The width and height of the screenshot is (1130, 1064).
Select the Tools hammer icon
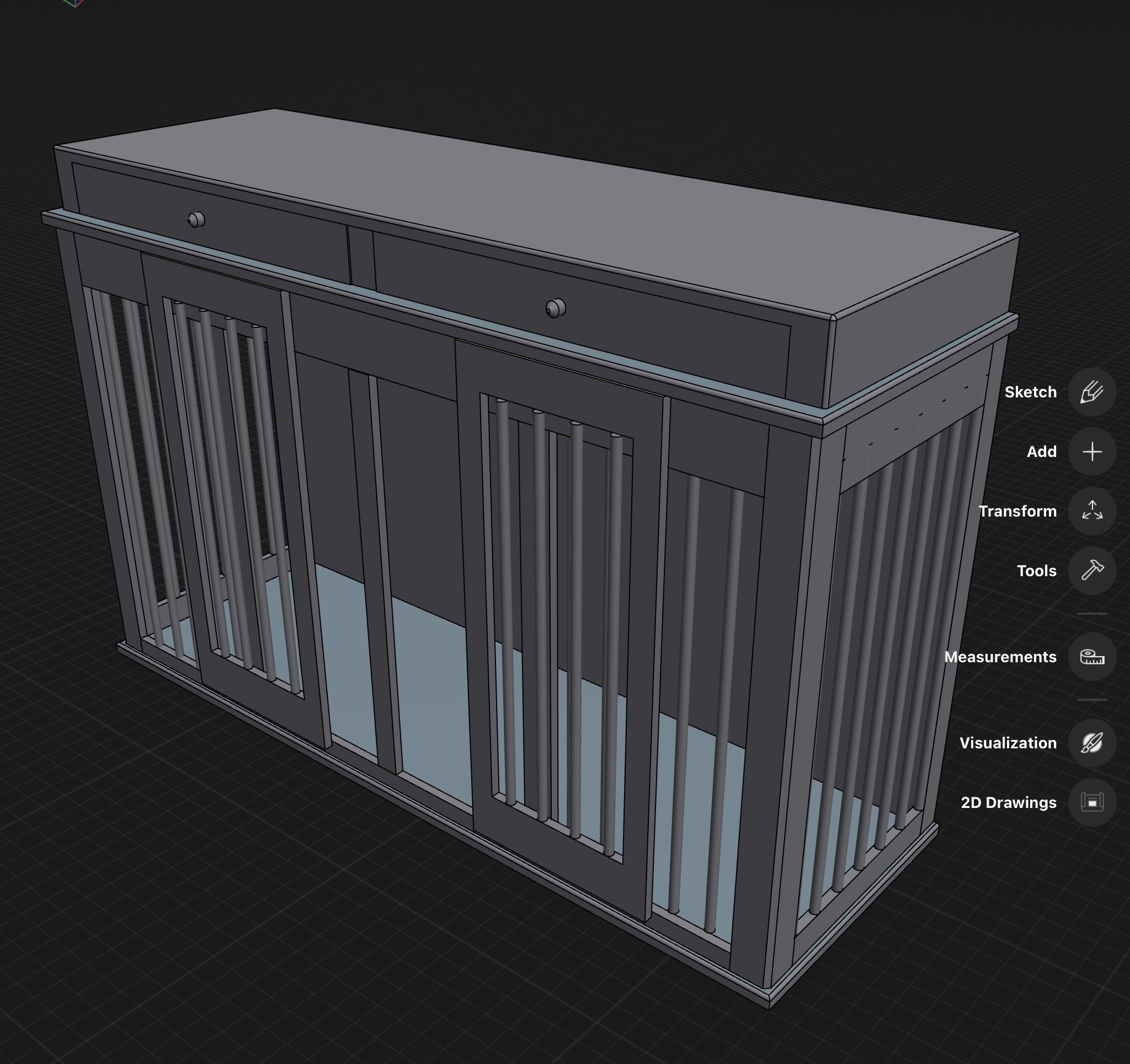(1092, 571)
